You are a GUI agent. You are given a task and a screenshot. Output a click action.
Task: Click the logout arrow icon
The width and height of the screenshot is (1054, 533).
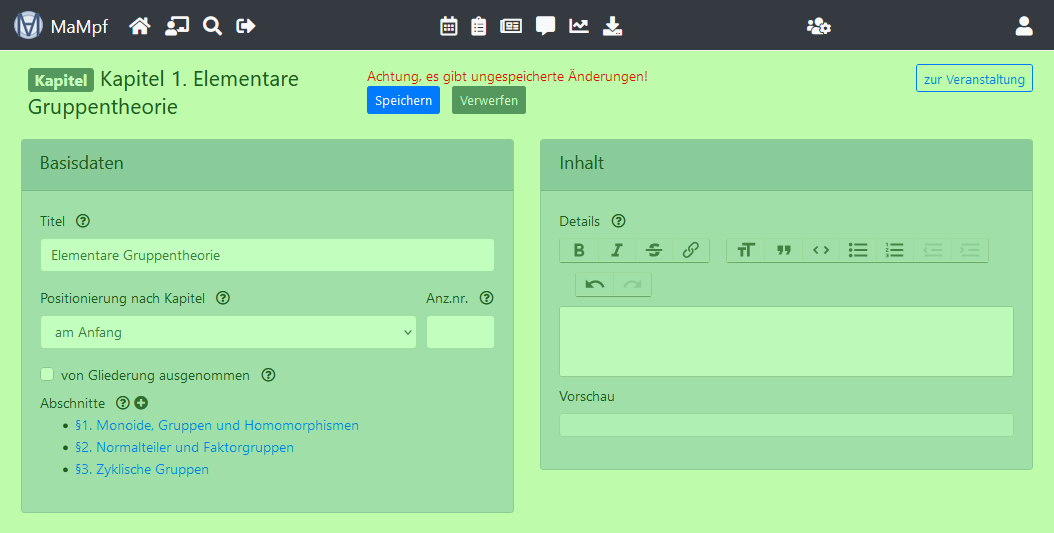click(x=246, y=26)
